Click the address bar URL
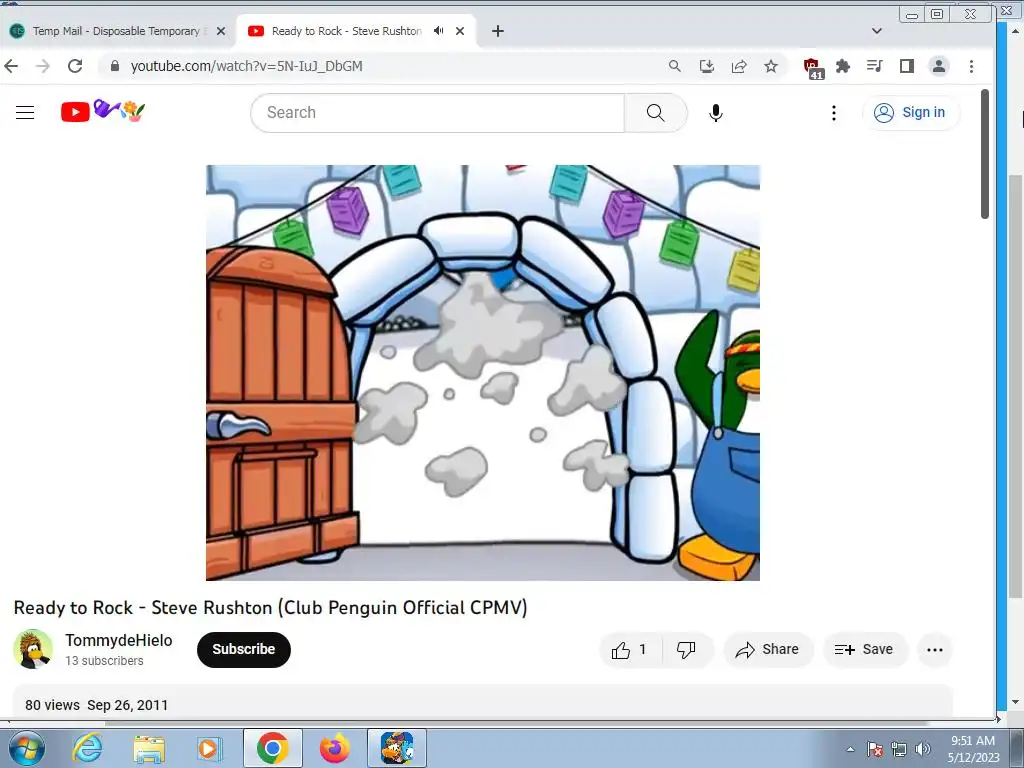This screenshot has width=1024, height=768. coord(246,66)
